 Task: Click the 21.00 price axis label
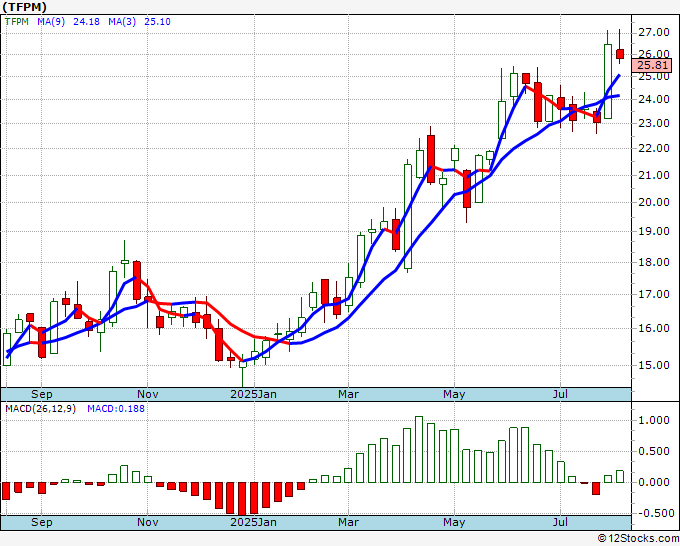[x=654, y=175]
